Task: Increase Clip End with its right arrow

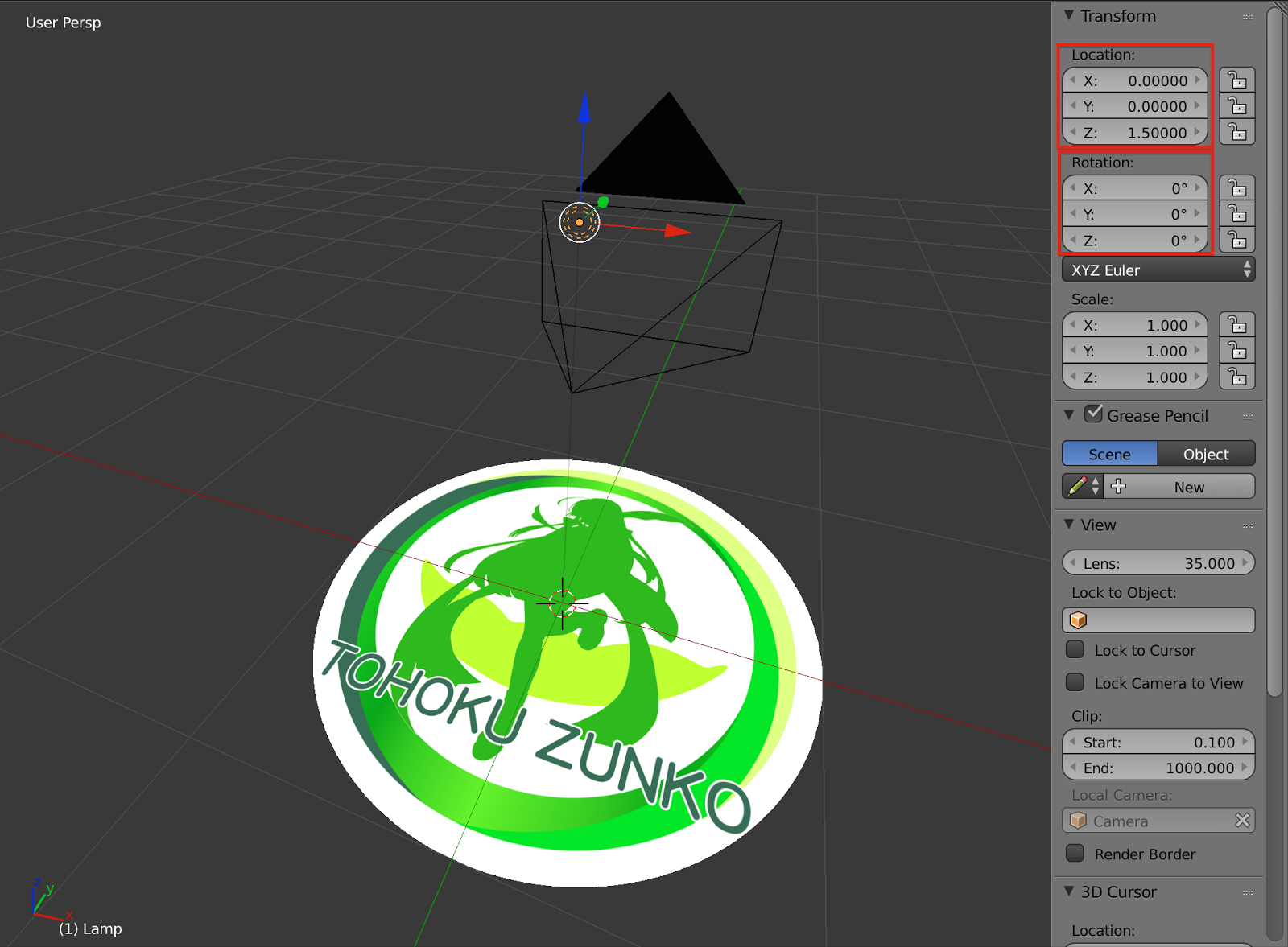Action: [1245, 768]
